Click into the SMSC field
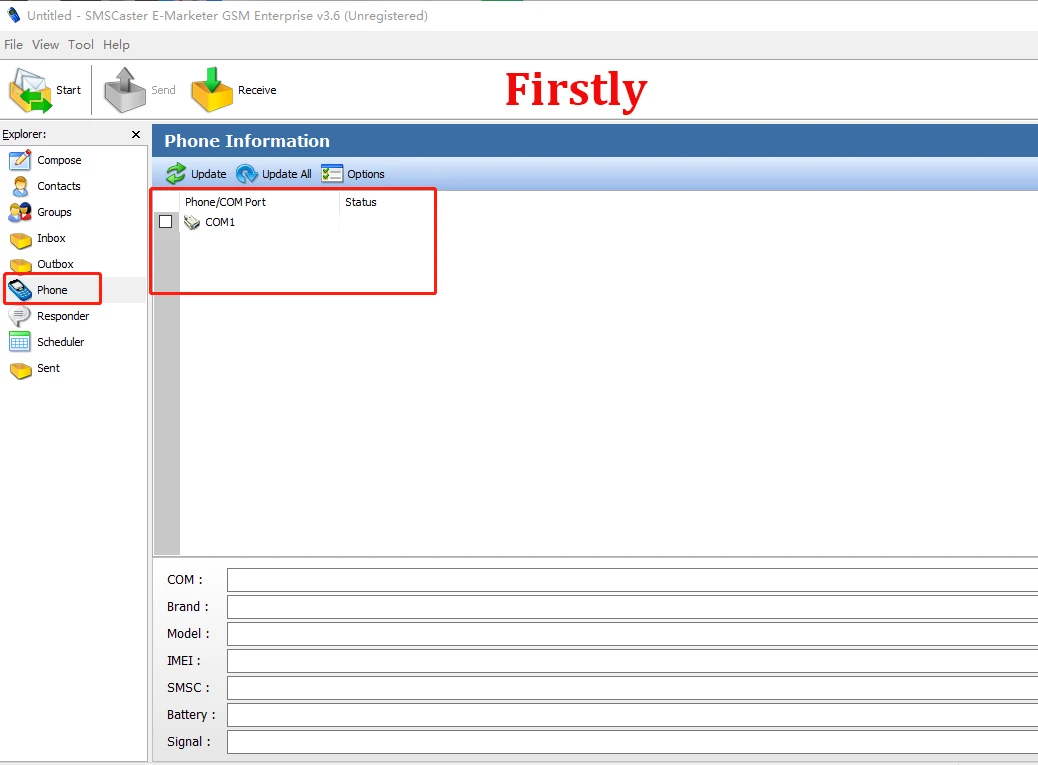The width and height of the screenshot is (1038, 765). point(632,688)
